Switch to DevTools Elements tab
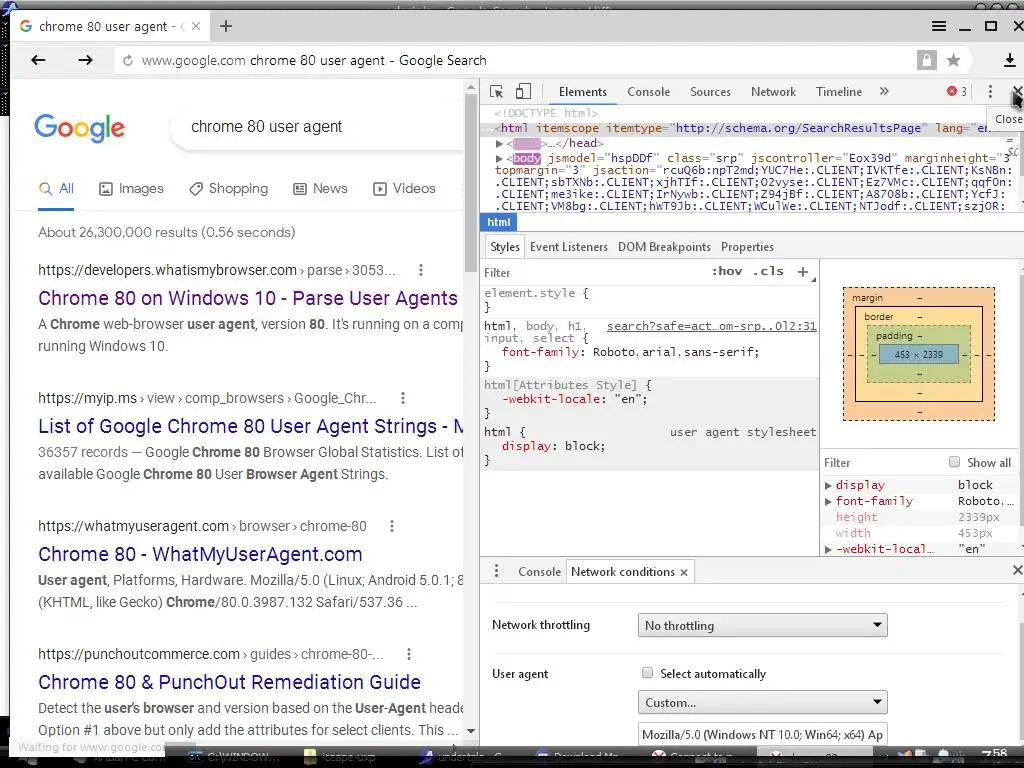Viewport: 1024px width, 768px height. click(583, 91)
